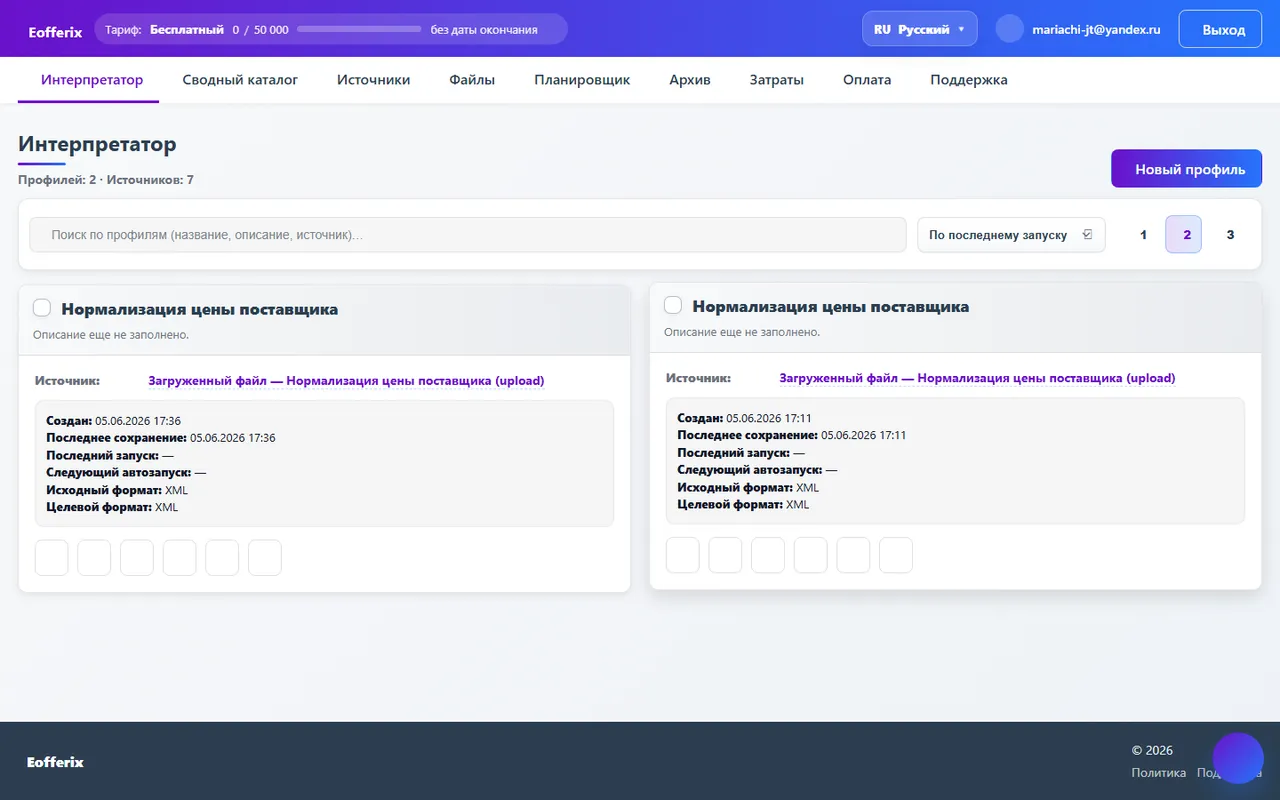
Task: Click the Создан: 05.06.2026 17:11 line
Action: [745, 418]
